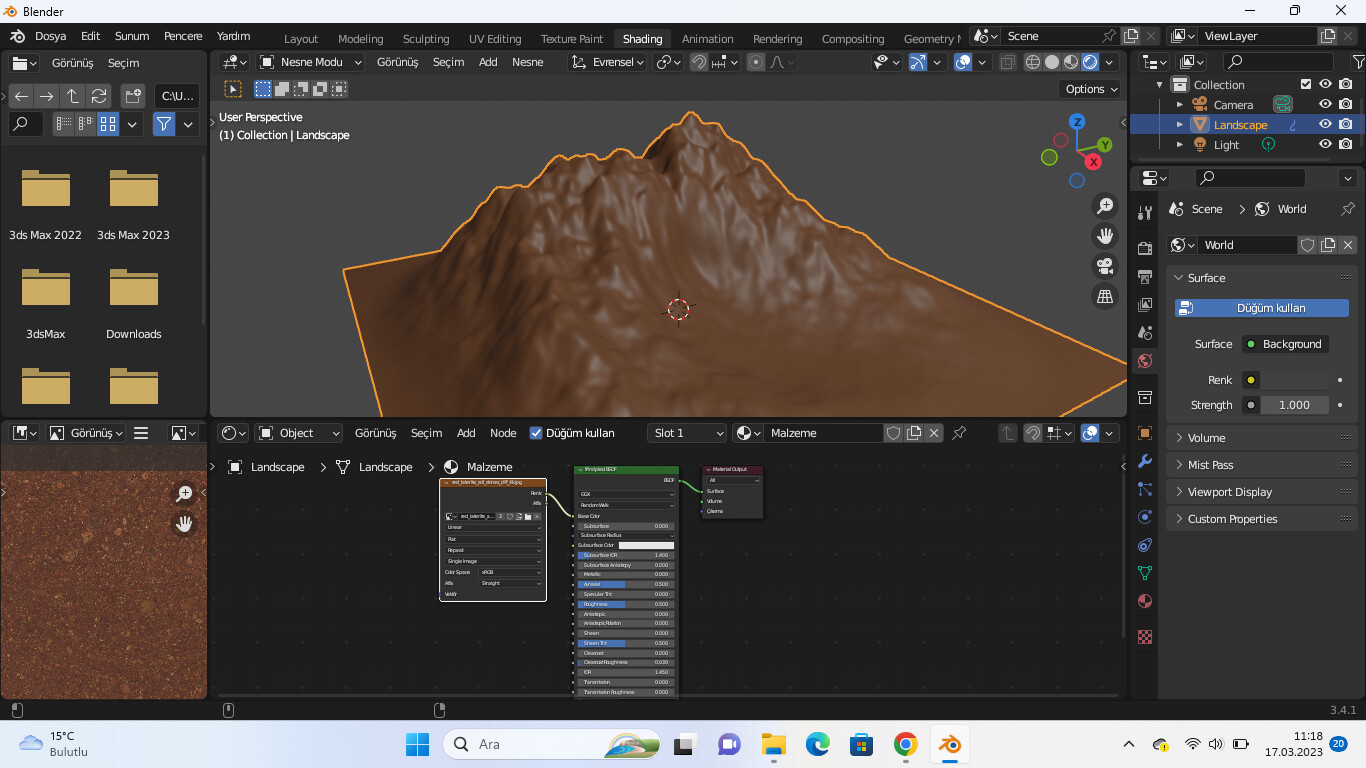
Task: Expand the Landscape item in the Outliner
Action: [1181, 124]
